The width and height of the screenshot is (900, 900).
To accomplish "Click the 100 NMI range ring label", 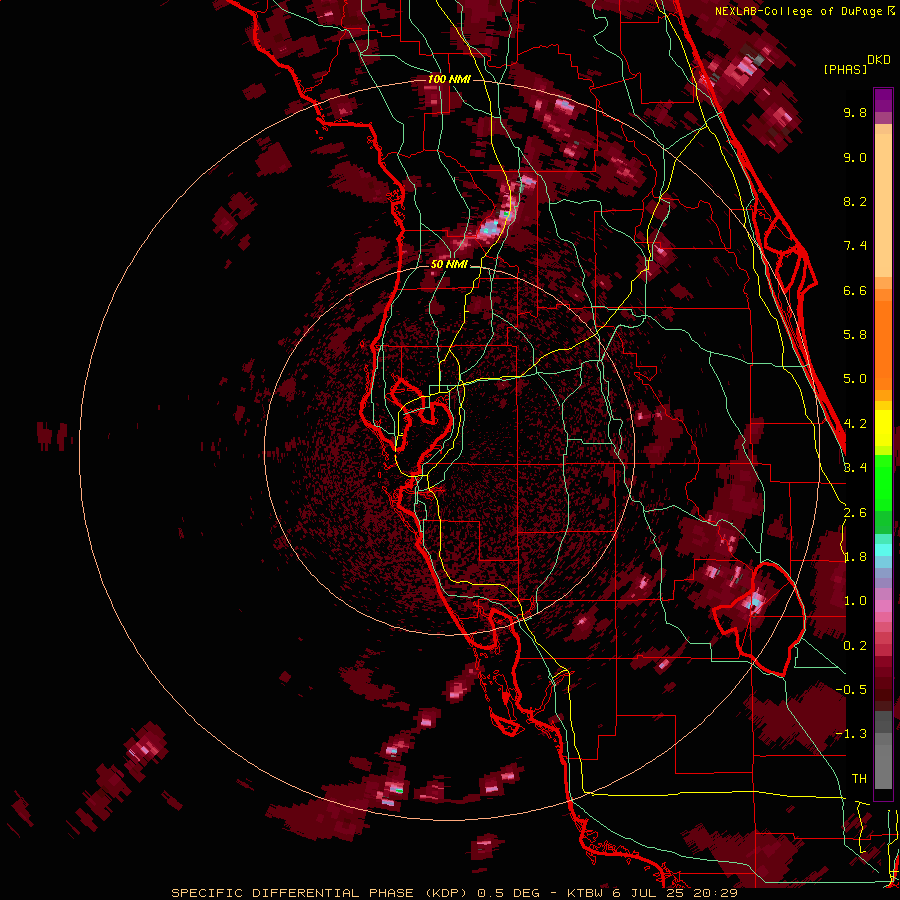I will [449, 79].
